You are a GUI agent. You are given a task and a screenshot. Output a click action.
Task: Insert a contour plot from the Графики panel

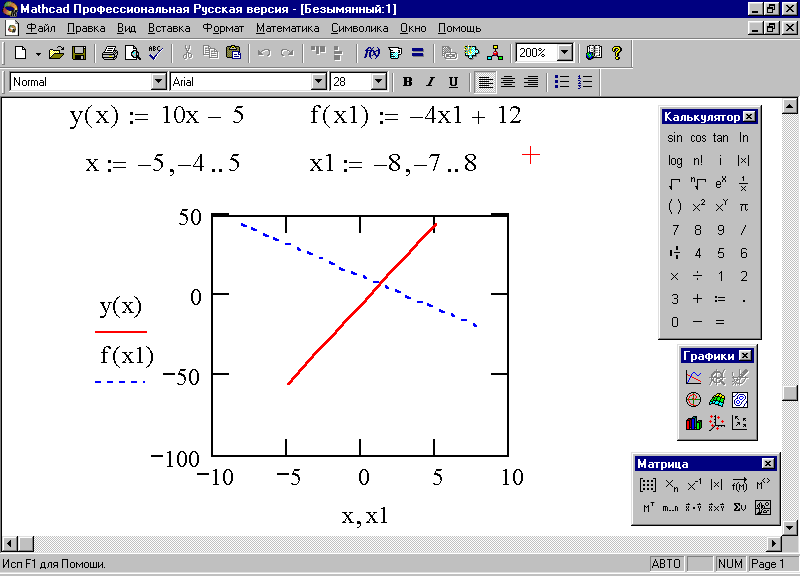click(740, 400)
